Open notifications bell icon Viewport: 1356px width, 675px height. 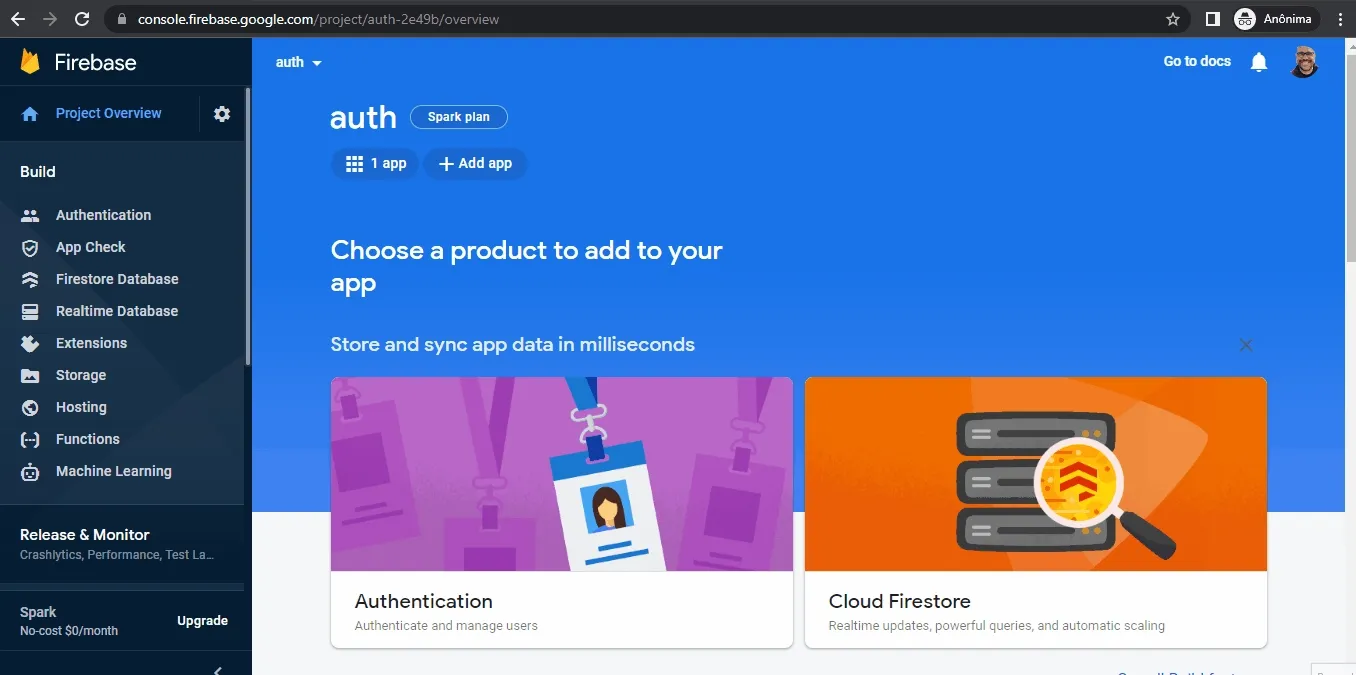pos(1259,62)
